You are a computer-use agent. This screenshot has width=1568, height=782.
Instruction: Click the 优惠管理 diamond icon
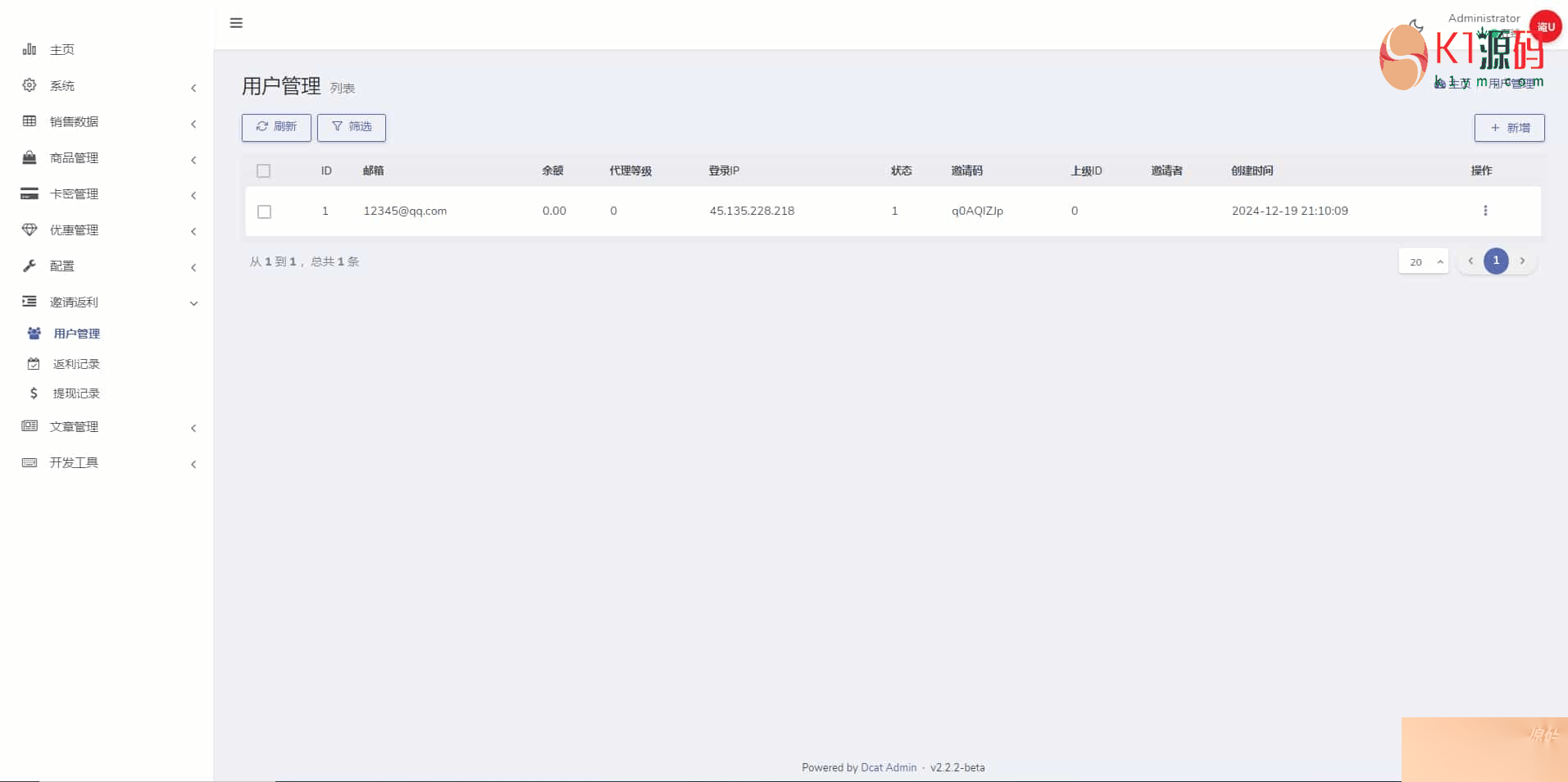coord(30,230)
